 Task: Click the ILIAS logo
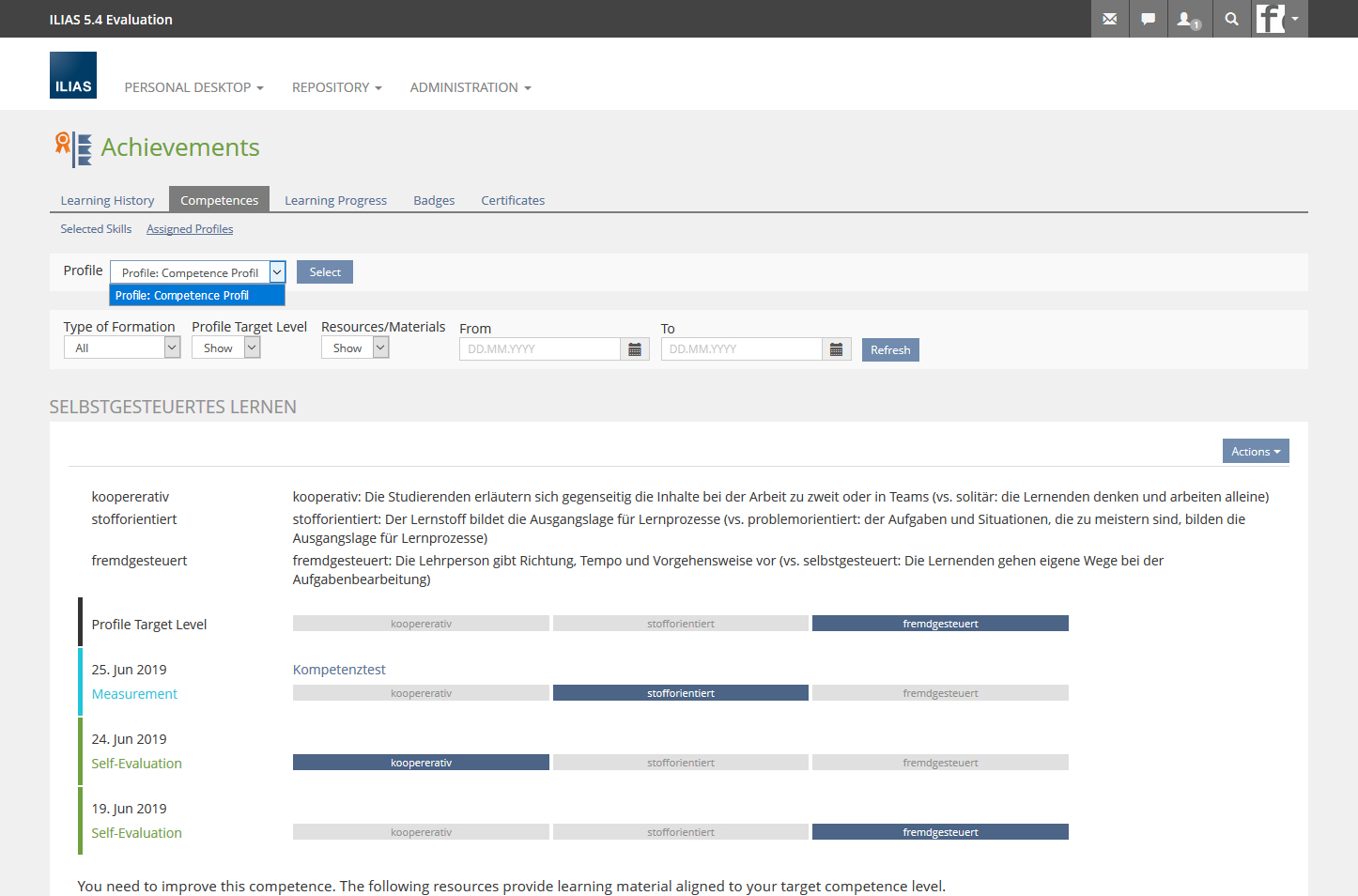73,75
